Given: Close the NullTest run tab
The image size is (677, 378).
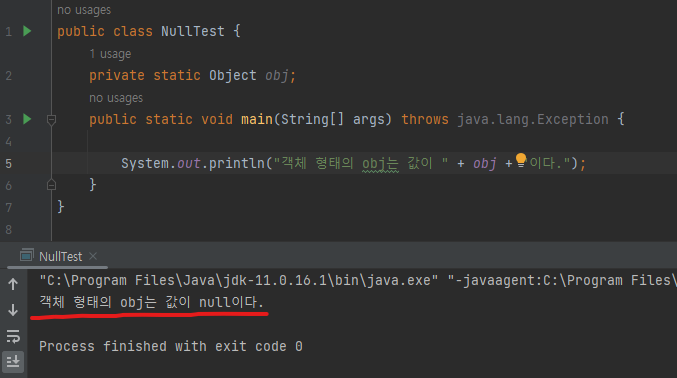Looking at the screenshot, I should 93,256.
